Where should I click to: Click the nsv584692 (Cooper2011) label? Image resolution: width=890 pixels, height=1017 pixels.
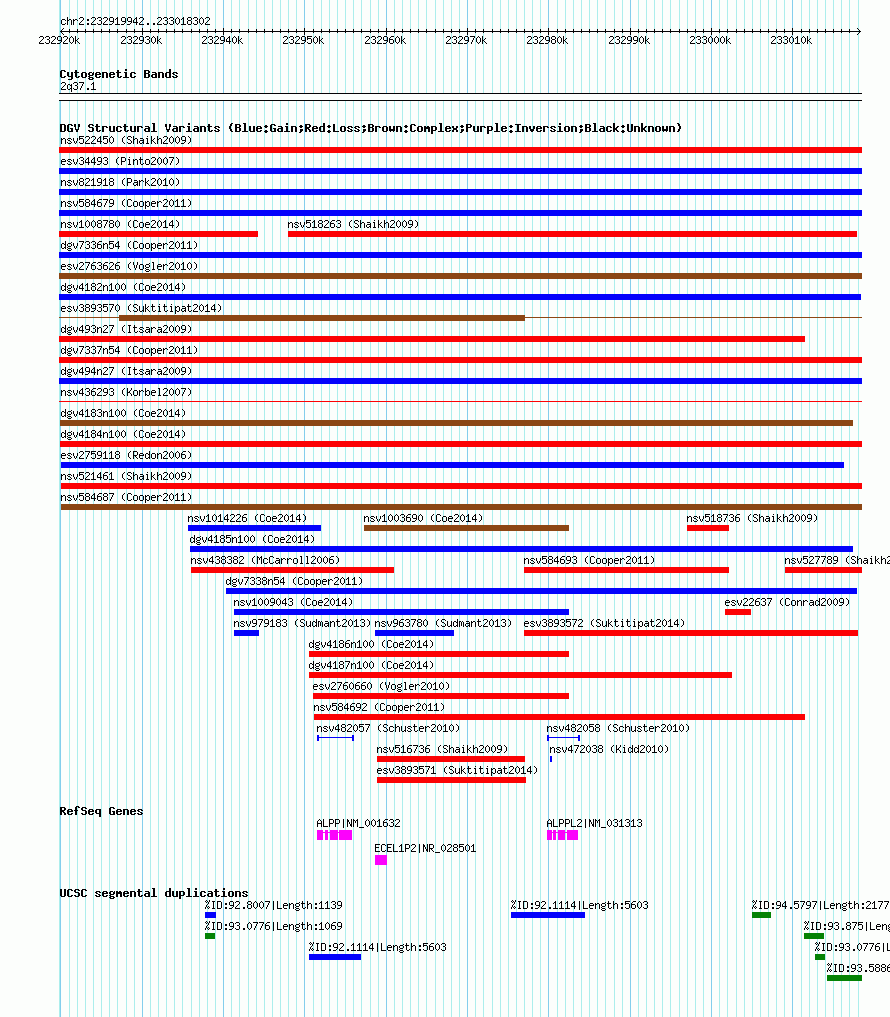379,707
